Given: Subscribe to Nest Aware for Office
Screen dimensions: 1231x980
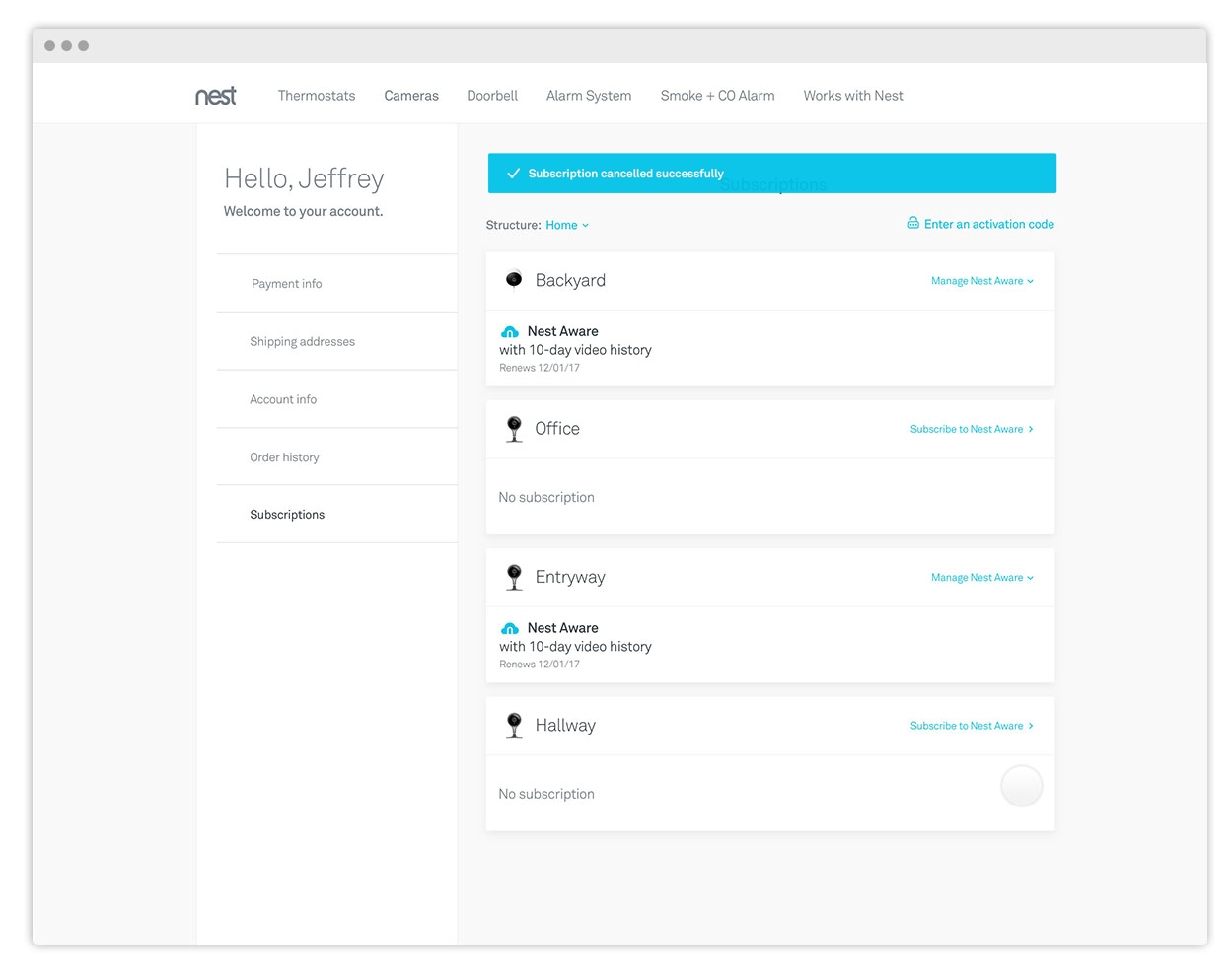Looking at the screenshot, I should coord(972,429).
